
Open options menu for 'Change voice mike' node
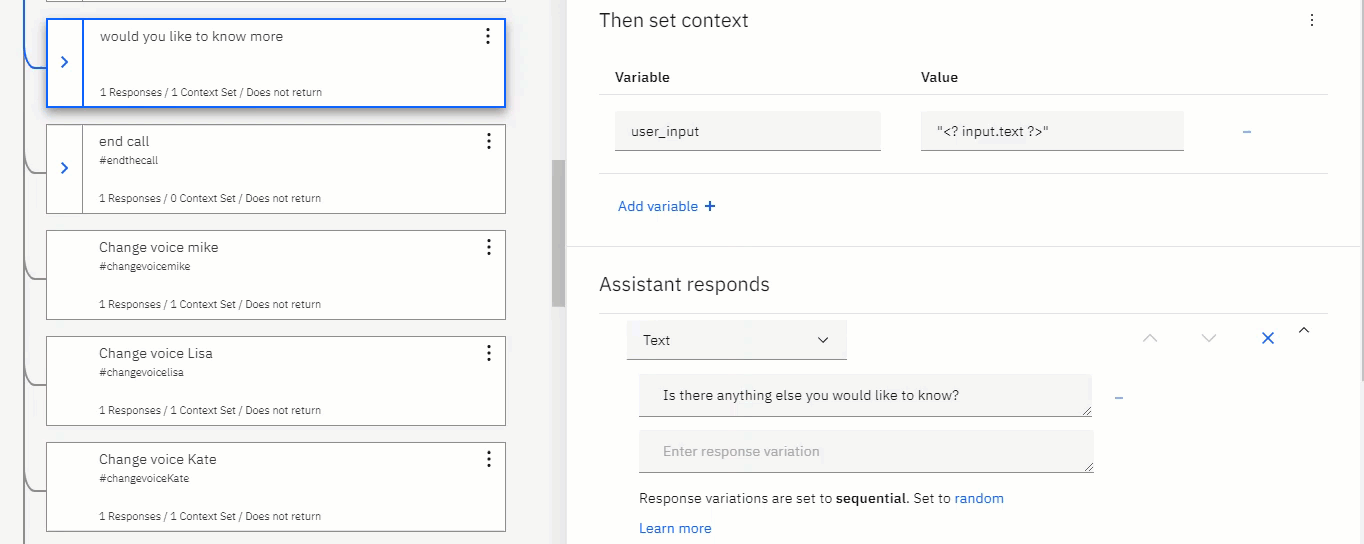pos(488,247)
